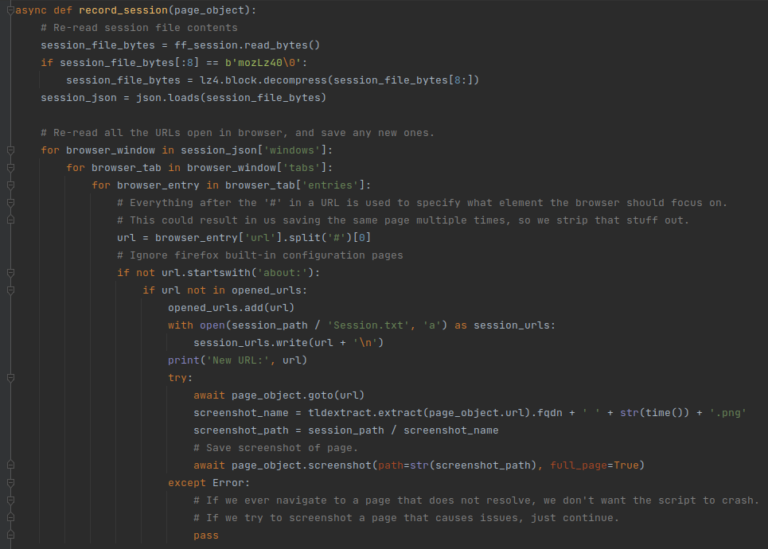Fold the 'if url not in opened_urls' block
Viewport: 768px width, 549px height.
click(x=10, y=290)
